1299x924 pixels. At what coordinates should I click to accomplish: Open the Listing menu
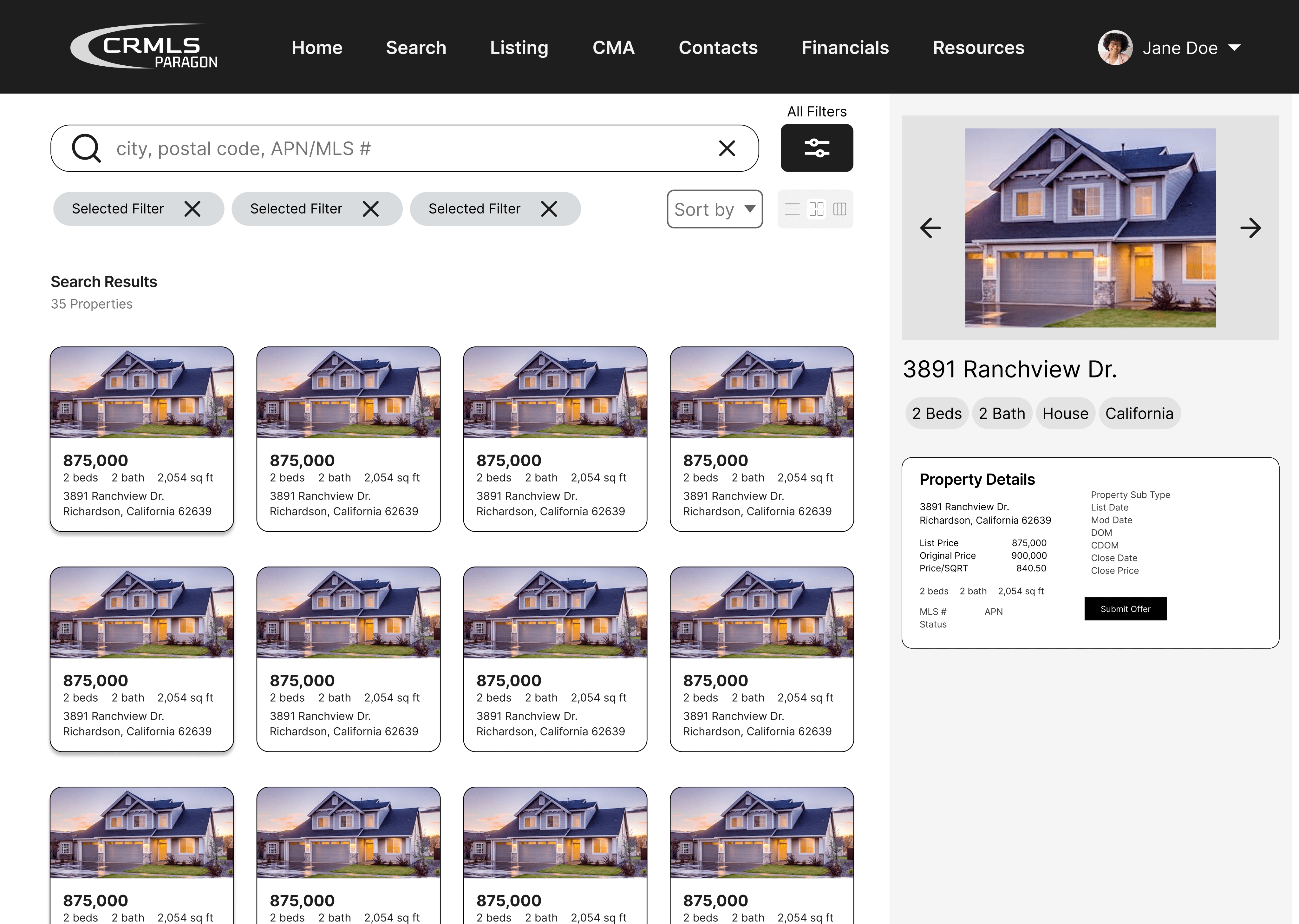[x=519, y=48]
